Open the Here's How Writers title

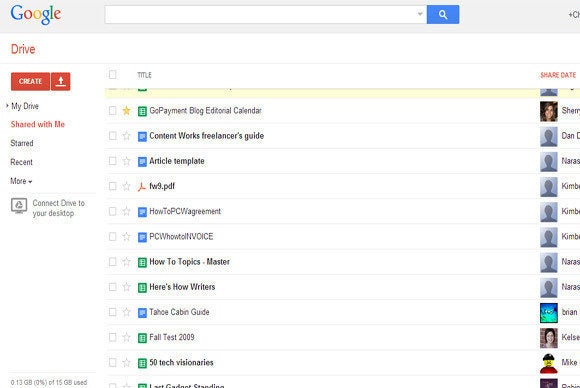click(182, 287)
